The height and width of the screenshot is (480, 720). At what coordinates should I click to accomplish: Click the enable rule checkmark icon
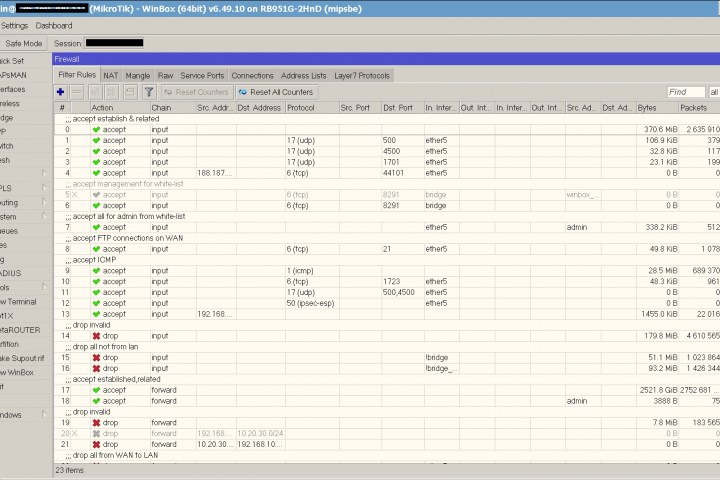coord(95,92)
